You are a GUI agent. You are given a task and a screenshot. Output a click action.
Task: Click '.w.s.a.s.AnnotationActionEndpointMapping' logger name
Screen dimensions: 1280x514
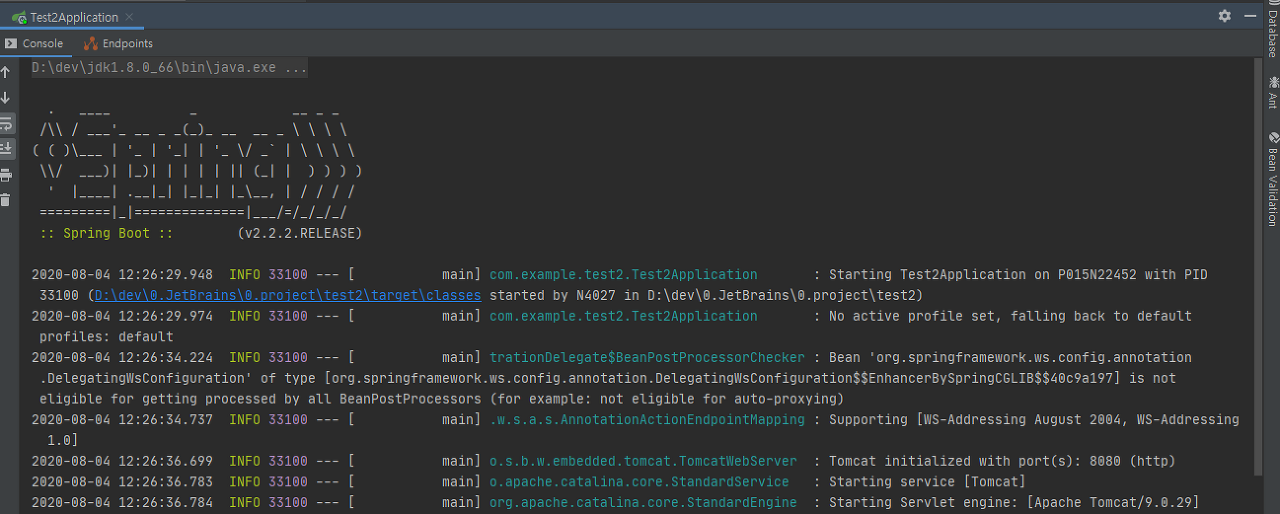pos(647,419)
